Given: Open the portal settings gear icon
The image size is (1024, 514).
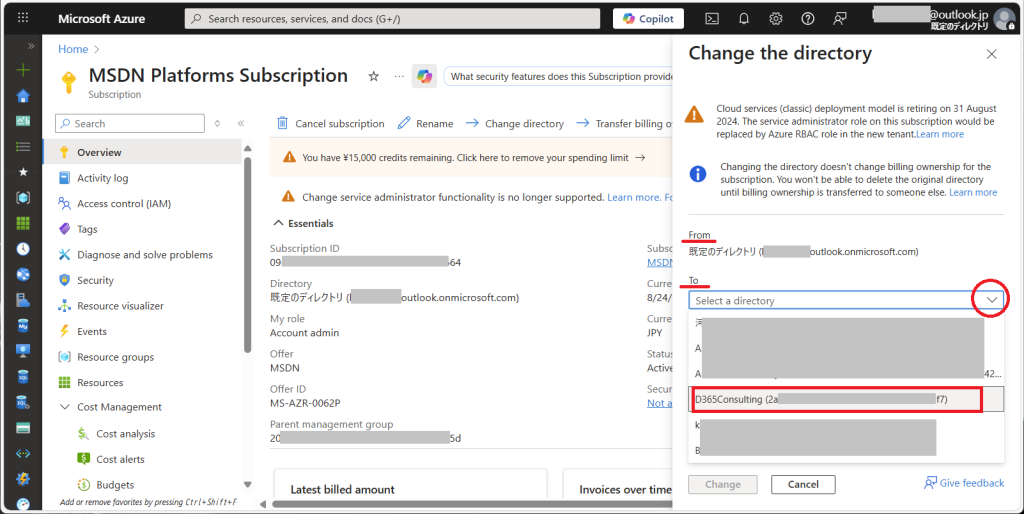Looking at the screenshot, I should click(x=776, y=18).
